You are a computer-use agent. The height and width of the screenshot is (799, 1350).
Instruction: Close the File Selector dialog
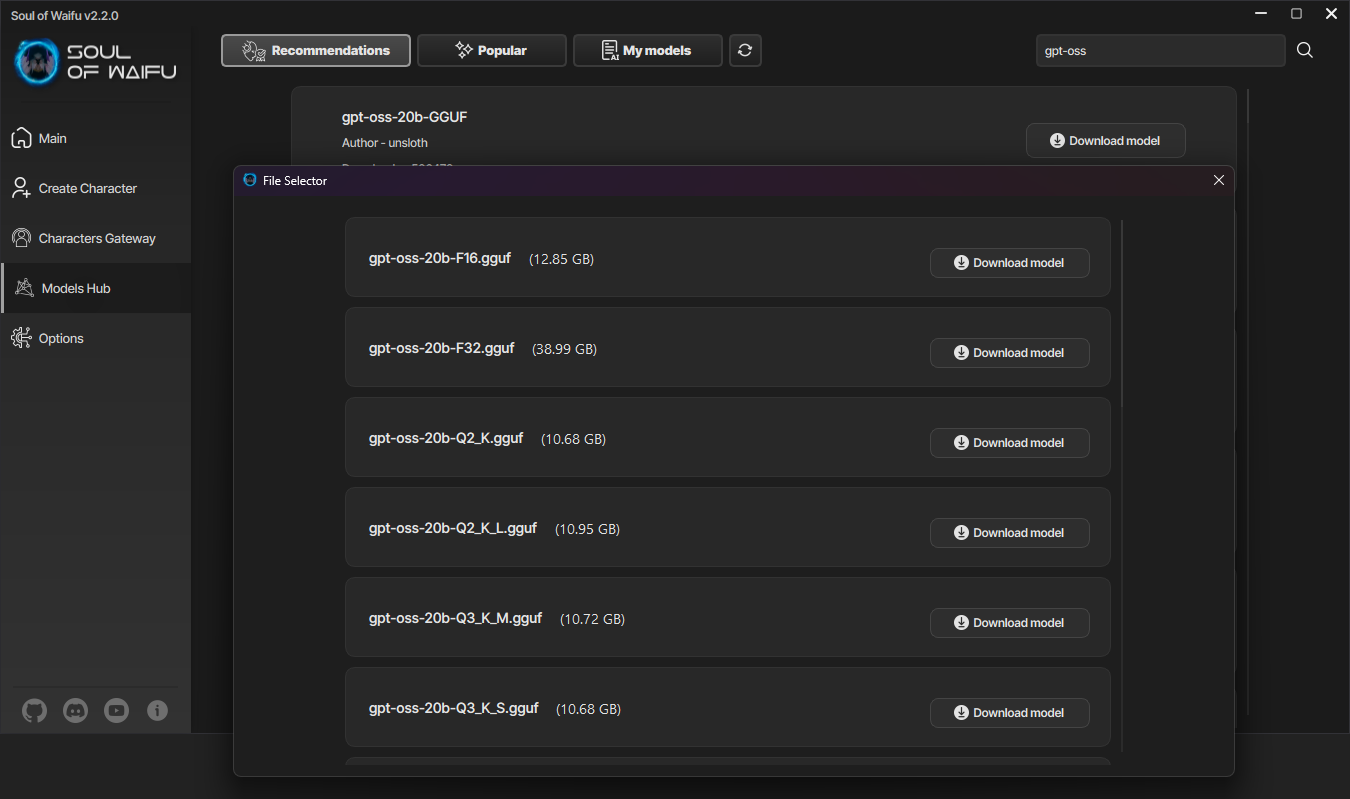click(x=1218, y=180)
